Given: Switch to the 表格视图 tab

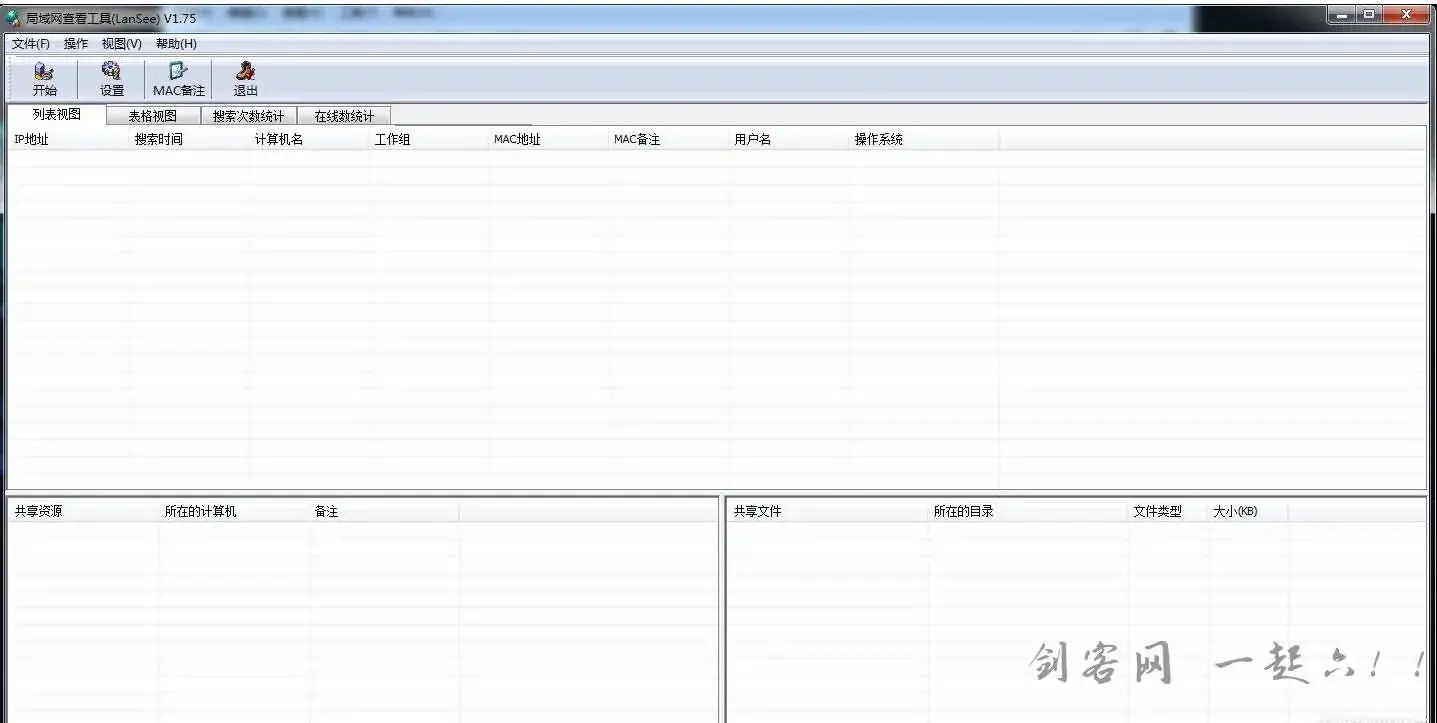Looking at the screenshot, I should click(x=152, y=116).
